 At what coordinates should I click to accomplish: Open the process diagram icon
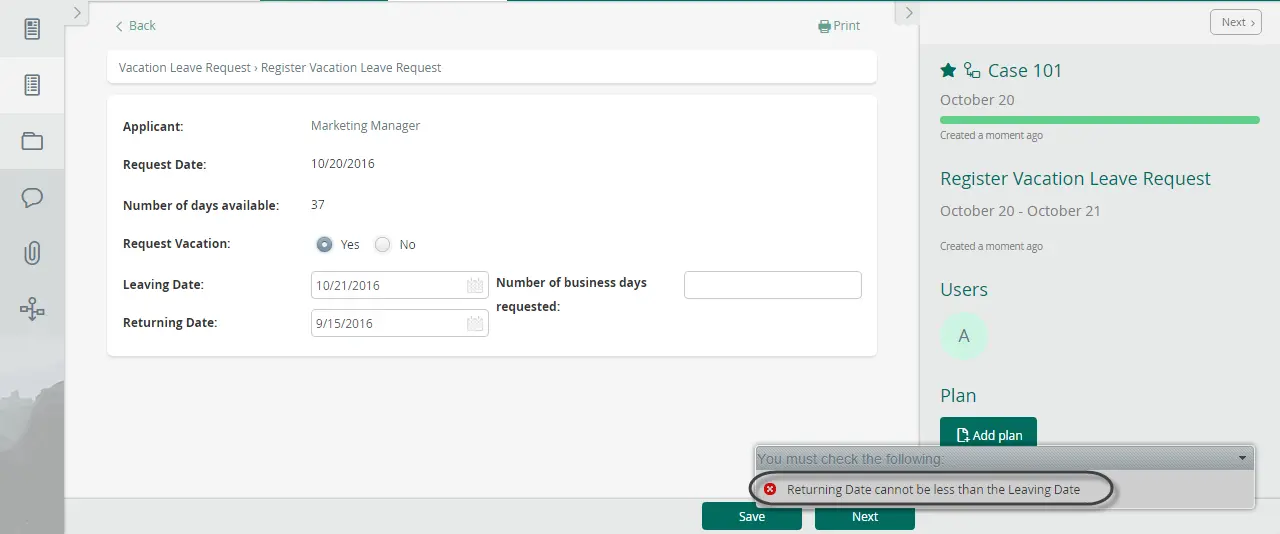pos(32,310)
